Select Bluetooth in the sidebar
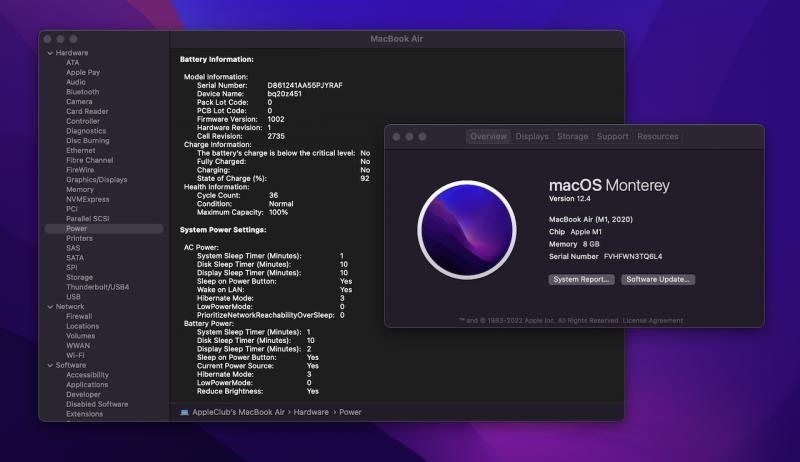Screen dimensions: 800x462 click(82, 92)
